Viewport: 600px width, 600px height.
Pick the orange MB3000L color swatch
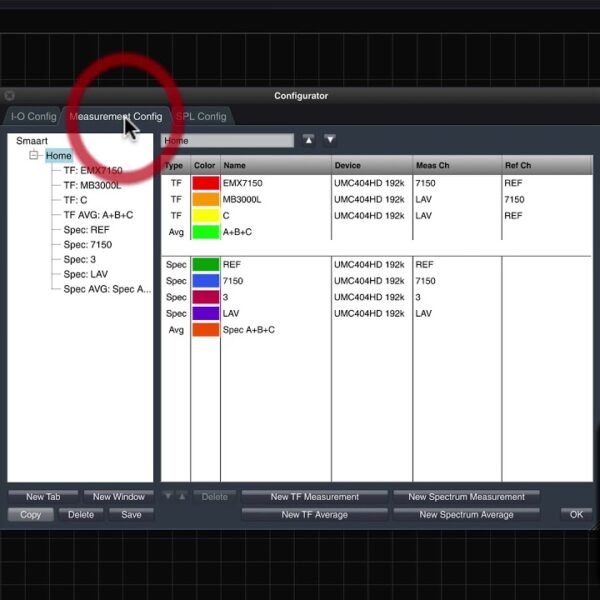point(205,199)
